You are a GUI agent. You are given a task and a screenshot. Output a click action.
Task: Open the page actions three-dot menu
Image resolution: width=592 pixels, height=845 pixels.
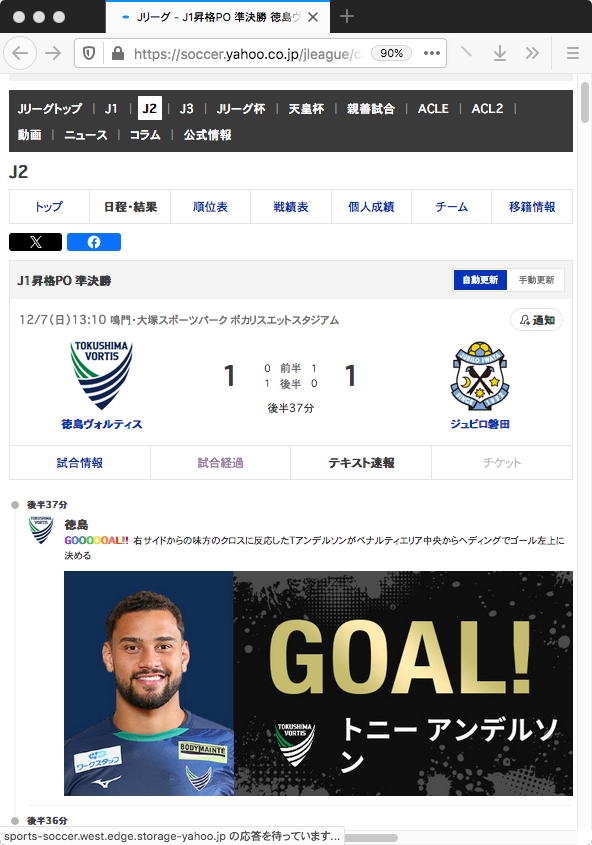click(432, 53)
